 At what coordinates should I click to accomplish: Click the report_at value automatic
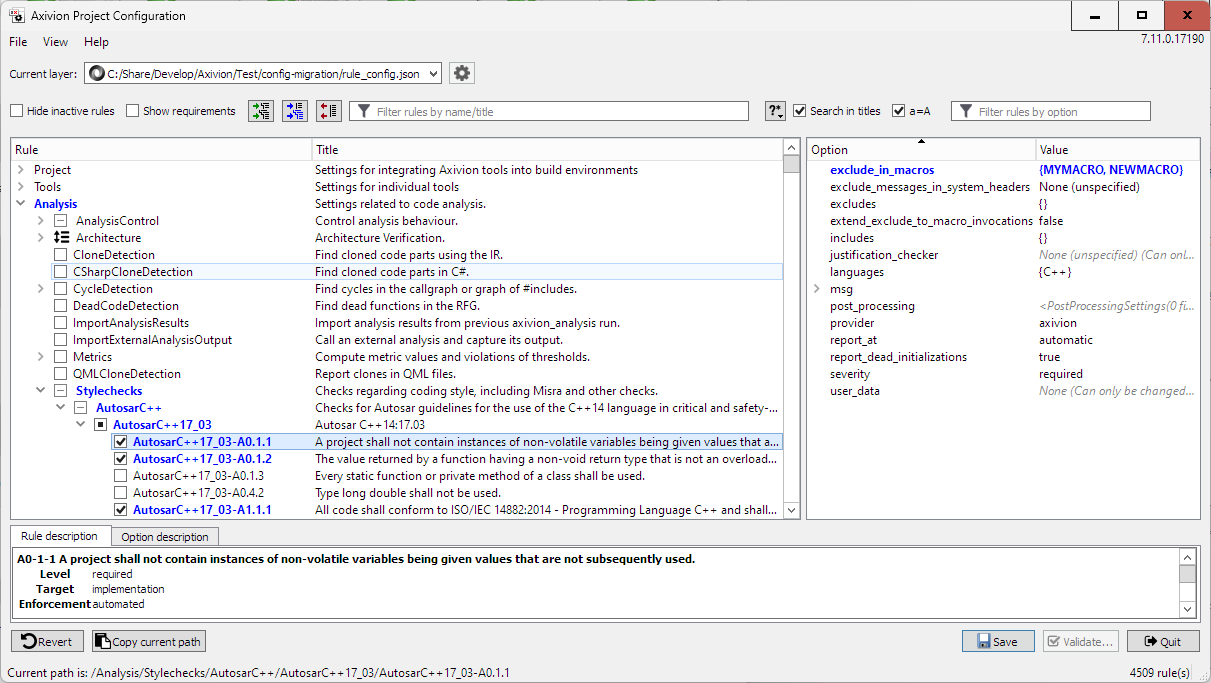[x=1065, y=340]
